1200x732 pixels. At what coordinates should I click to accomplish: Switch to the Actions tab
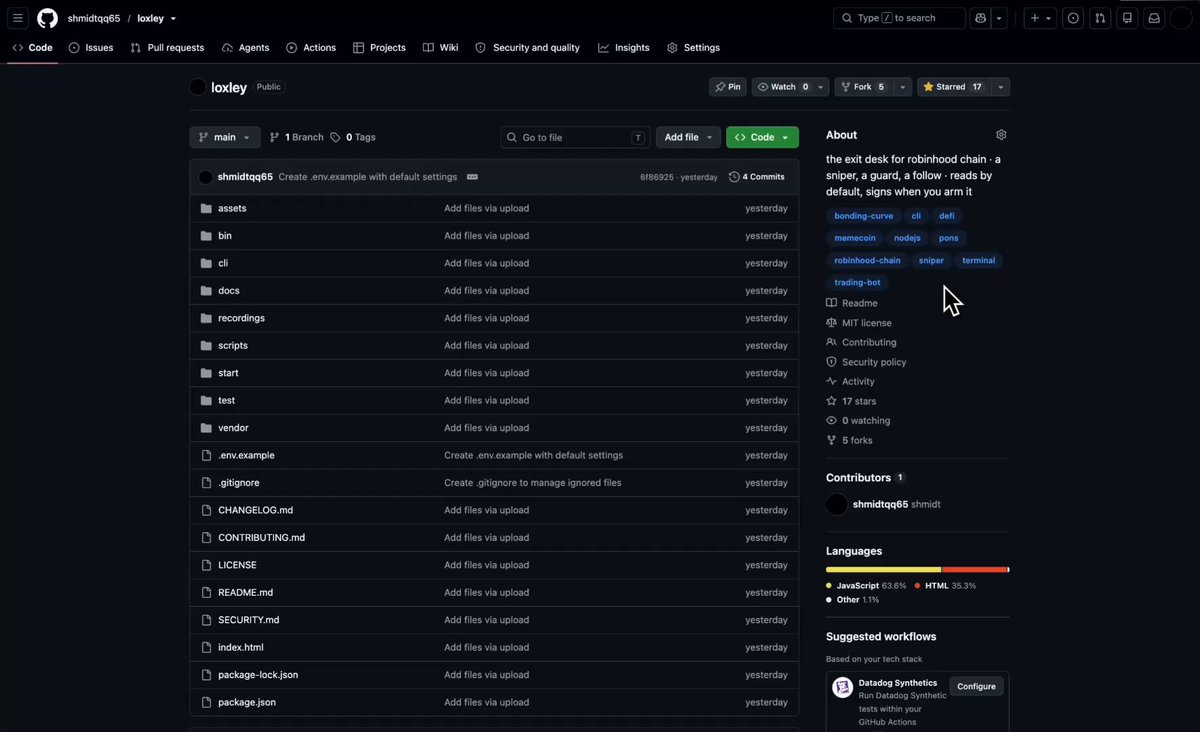point(311,48)
